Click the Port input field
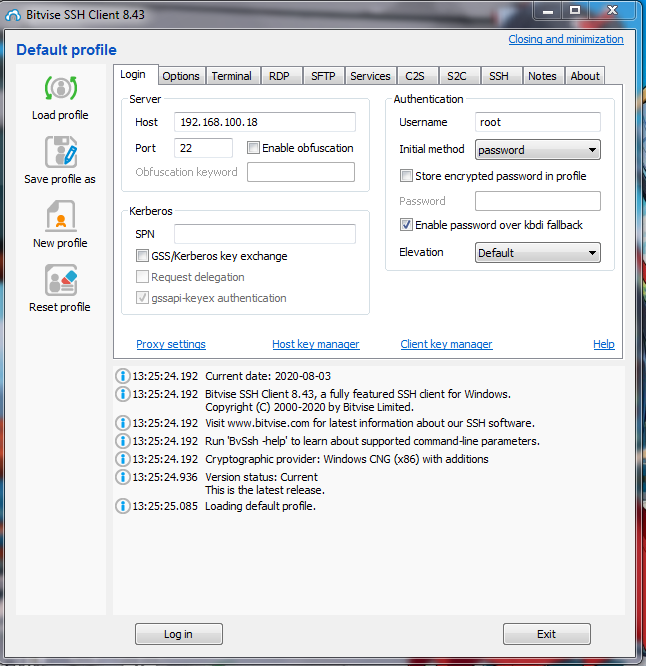Viewport: 646px width, 666px height. click(203, 148)
